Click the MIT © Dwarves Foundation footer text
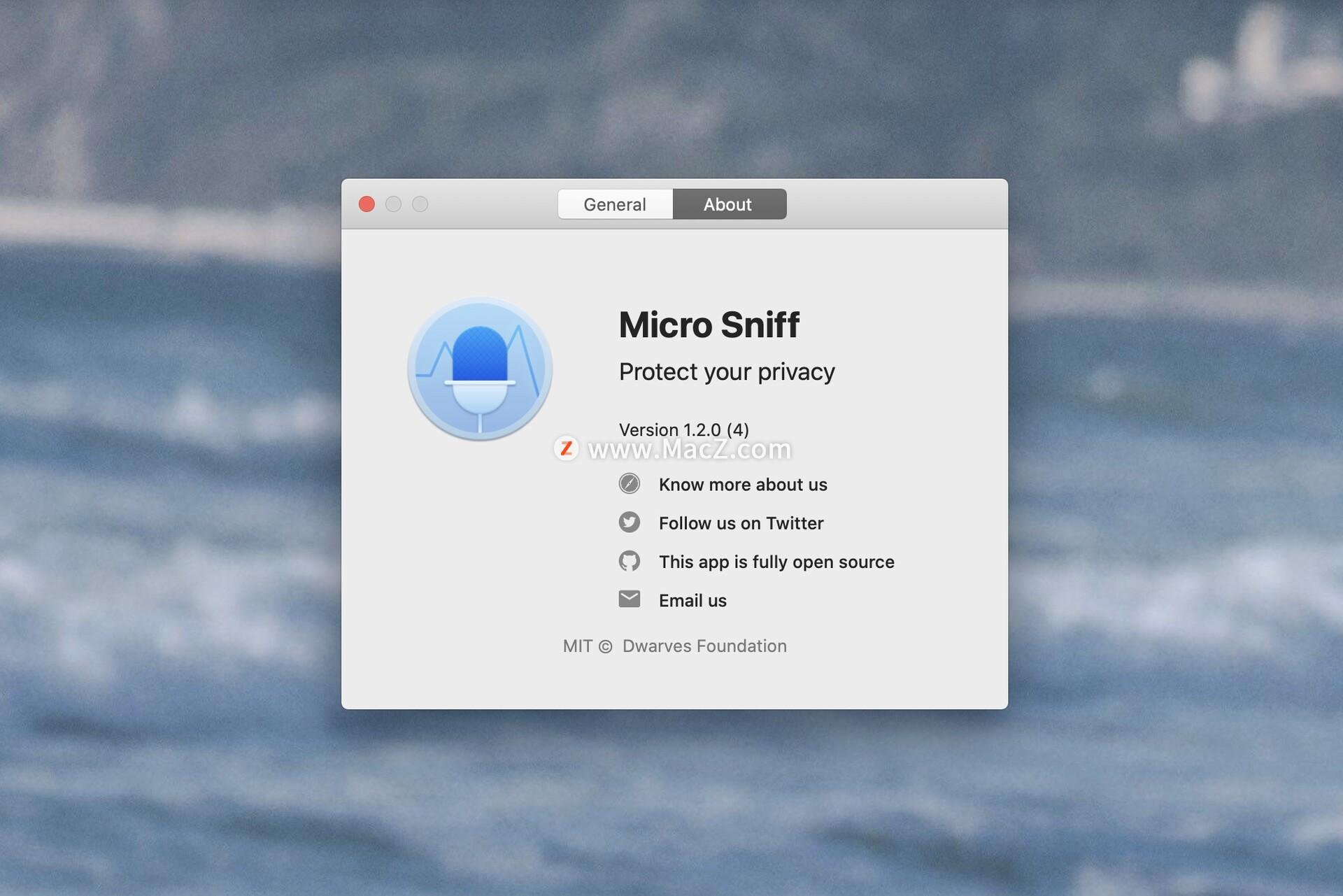Viewport: 1343px width, 896px height. point(675,646)
